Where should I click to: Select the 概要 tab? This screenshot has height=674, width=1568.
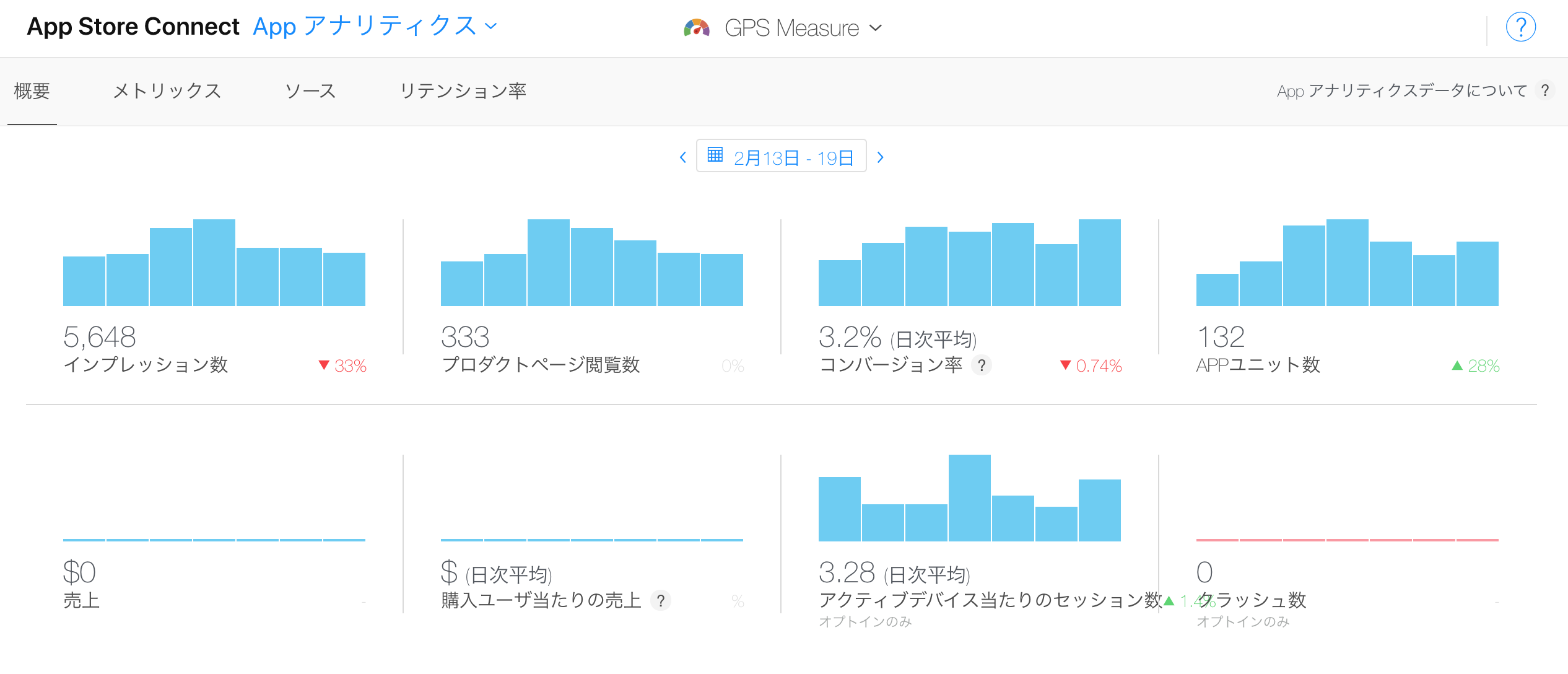coord(32,91)
